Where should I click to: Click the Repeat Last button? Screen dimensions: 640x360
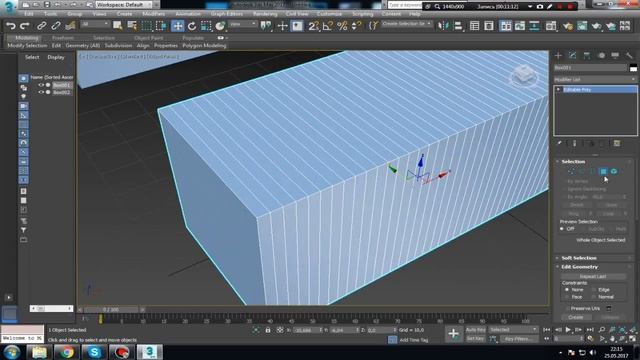[593, 276]
